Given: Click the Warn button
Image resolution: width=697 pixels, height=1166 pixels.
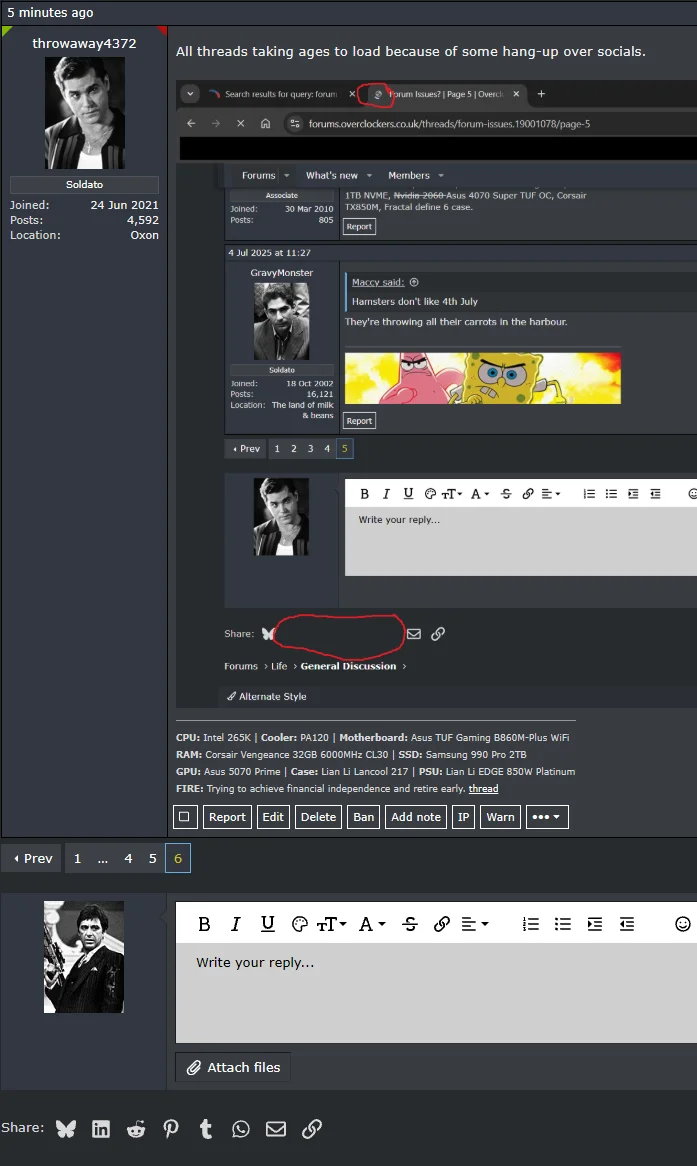Looking at the screenshot, I should [501, 816].
